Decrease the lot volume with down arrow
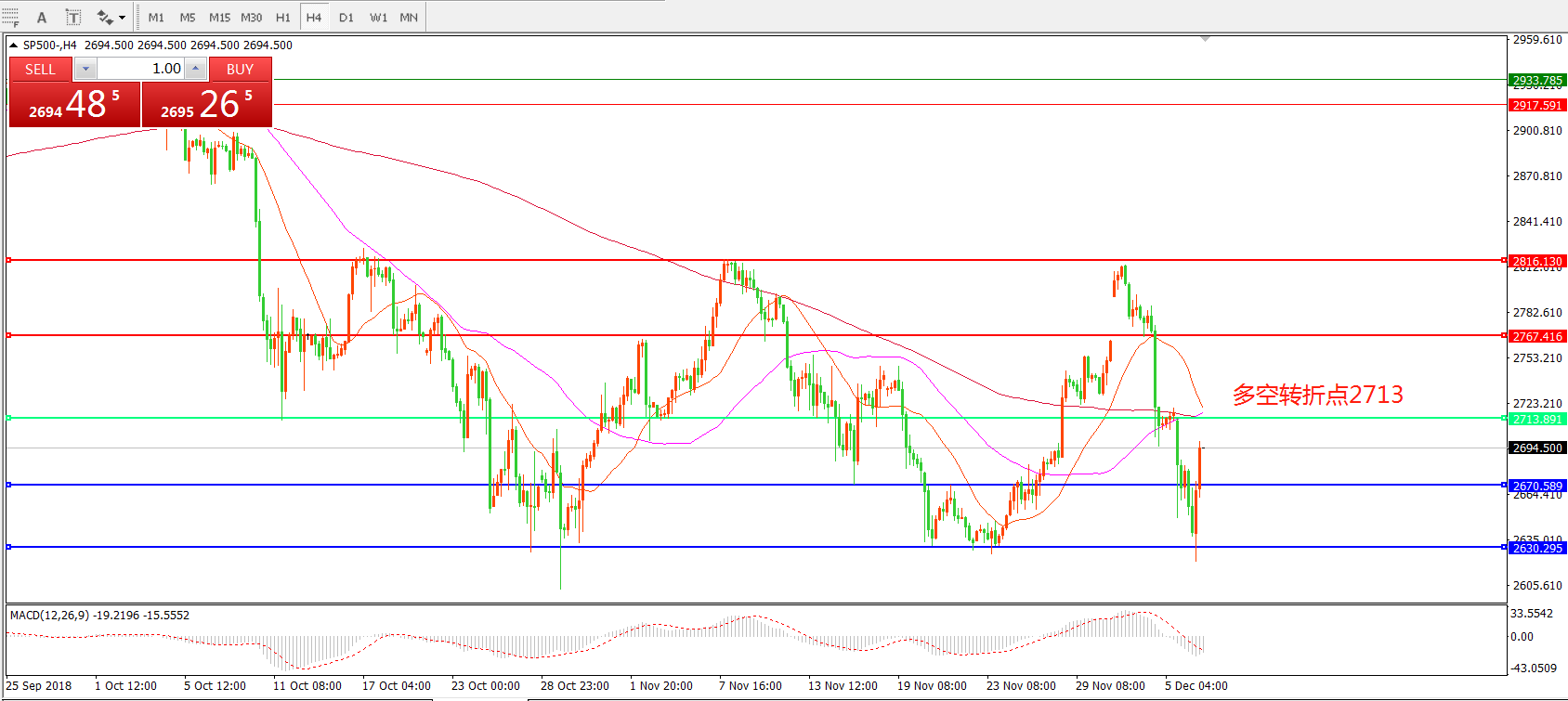1568x701 pixels. 85,69
